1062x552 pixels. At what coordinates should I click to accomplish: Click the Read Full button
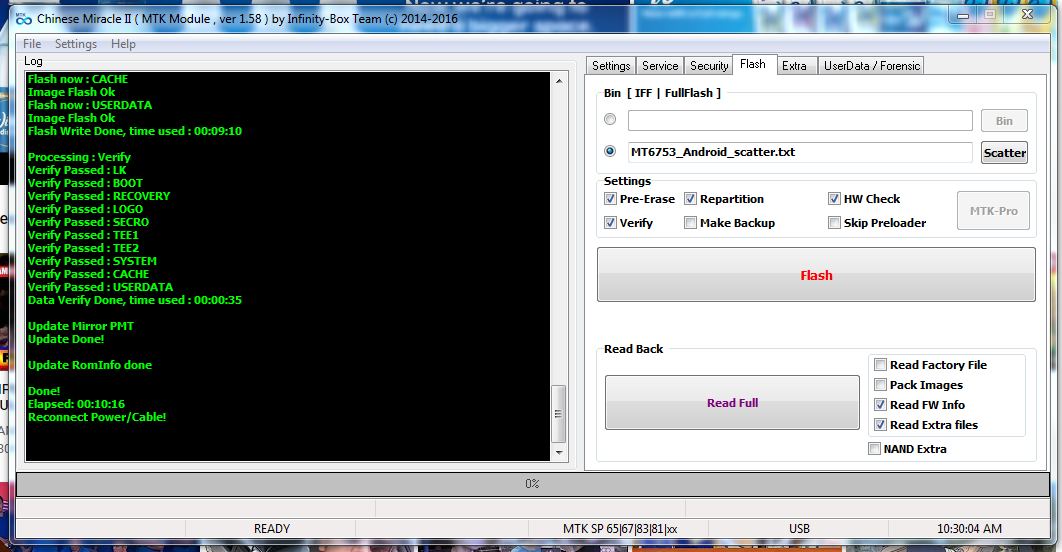(x=732, y=403)
